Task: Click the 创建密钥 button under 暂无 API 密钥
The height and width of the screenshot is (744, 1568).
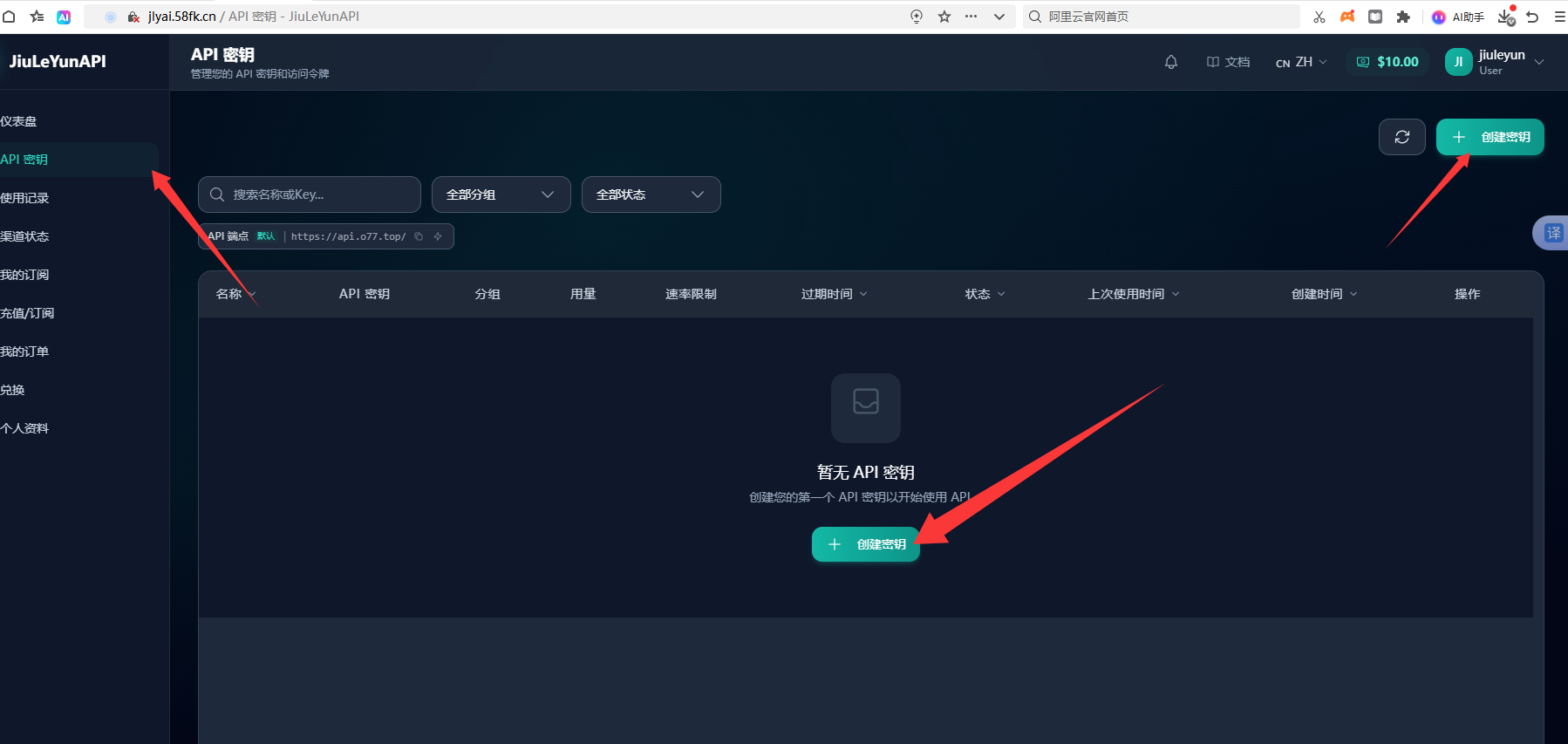Action: 866,544
